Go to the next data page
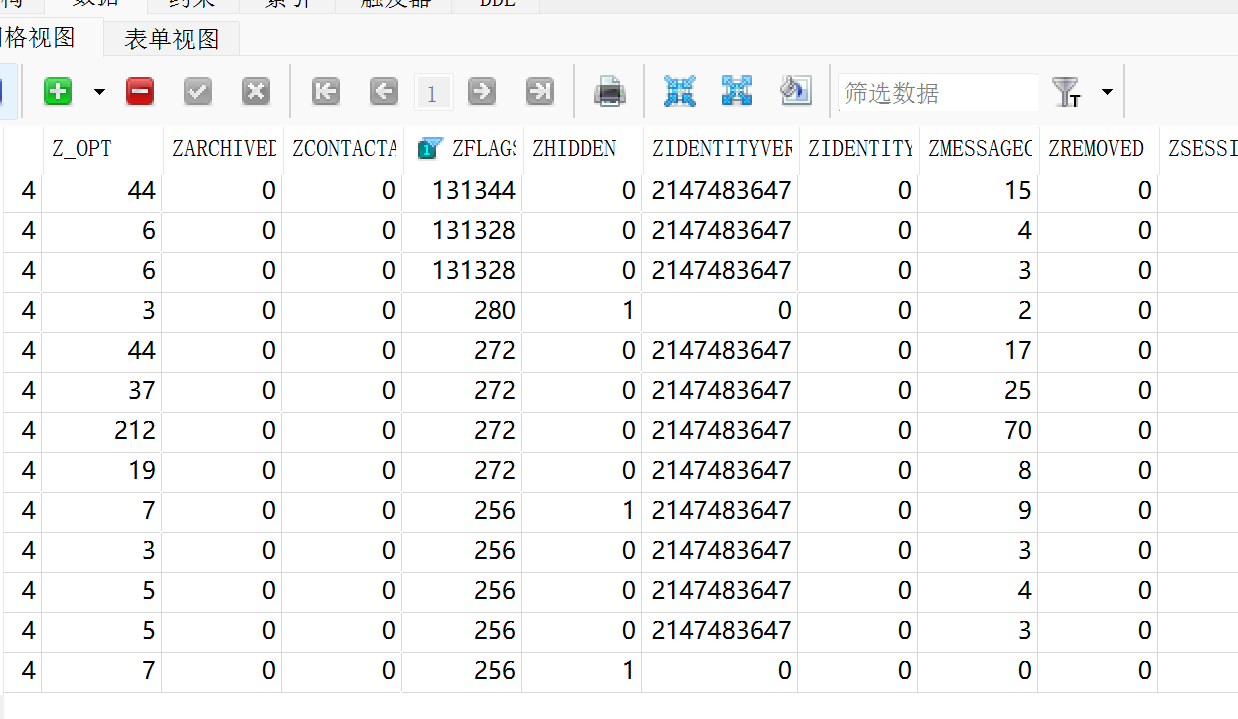This screenshot has width=1238, height=719. coord(482,92)
